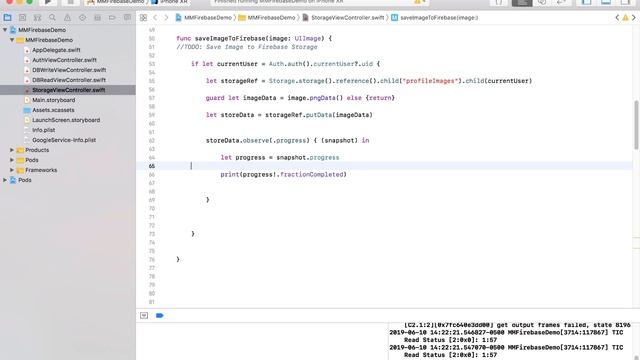Click the print(progress!.fractionCompleted) line
The image size is (640, 360).
click(283, 174)
